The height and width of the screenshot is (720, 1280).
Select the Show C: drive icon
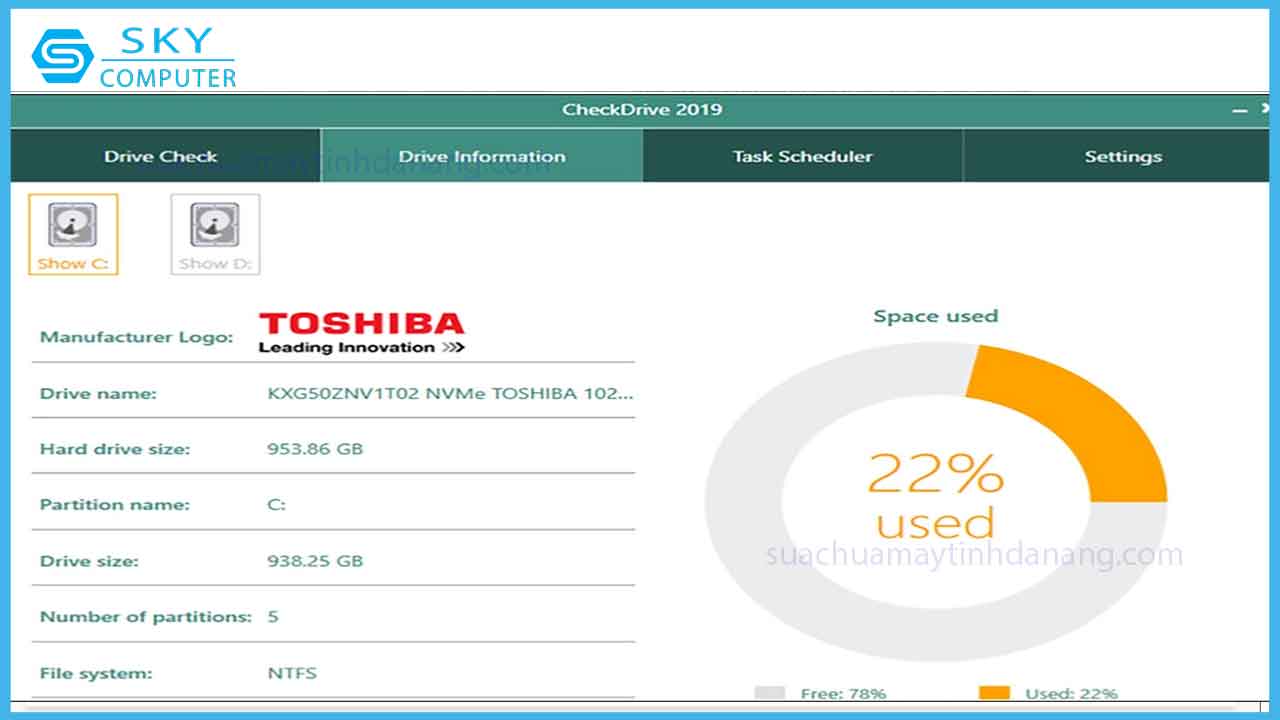(x=73, y=234)
